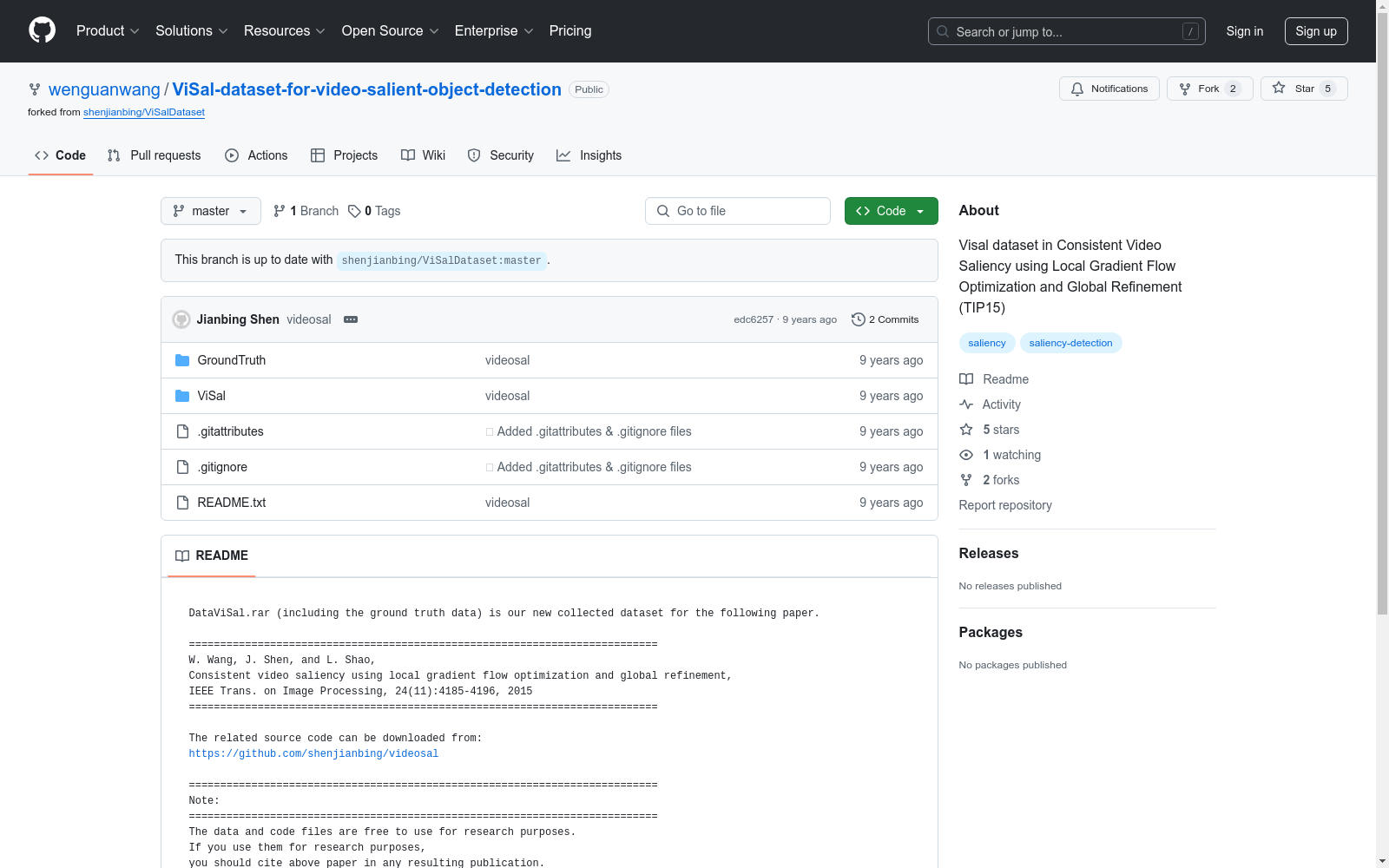Click the Pricing link
The image size is (1389, 868).
click(570, 31)
